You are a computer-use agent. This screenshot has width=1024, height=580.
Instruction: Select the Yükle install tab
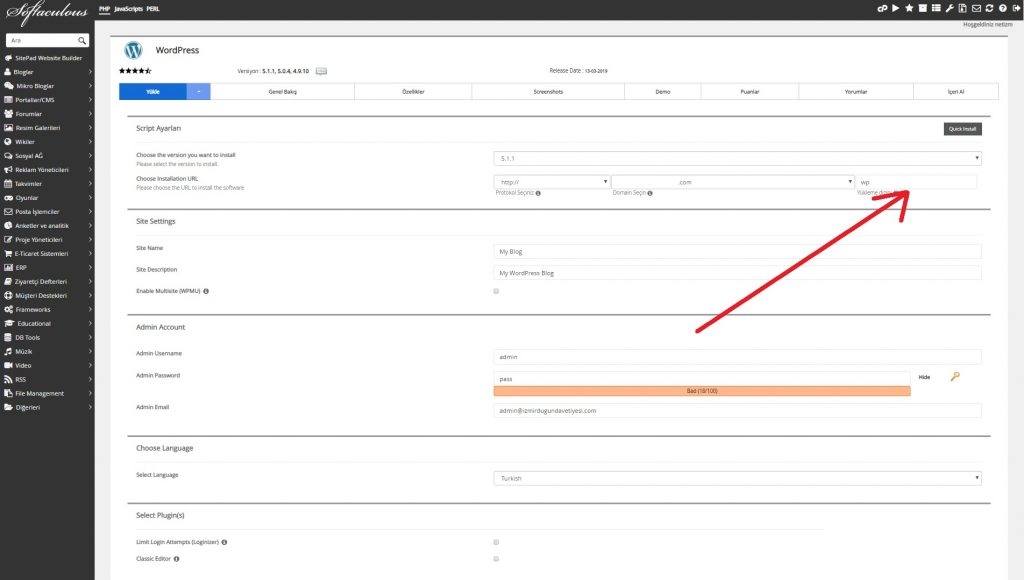pos(153,92)
